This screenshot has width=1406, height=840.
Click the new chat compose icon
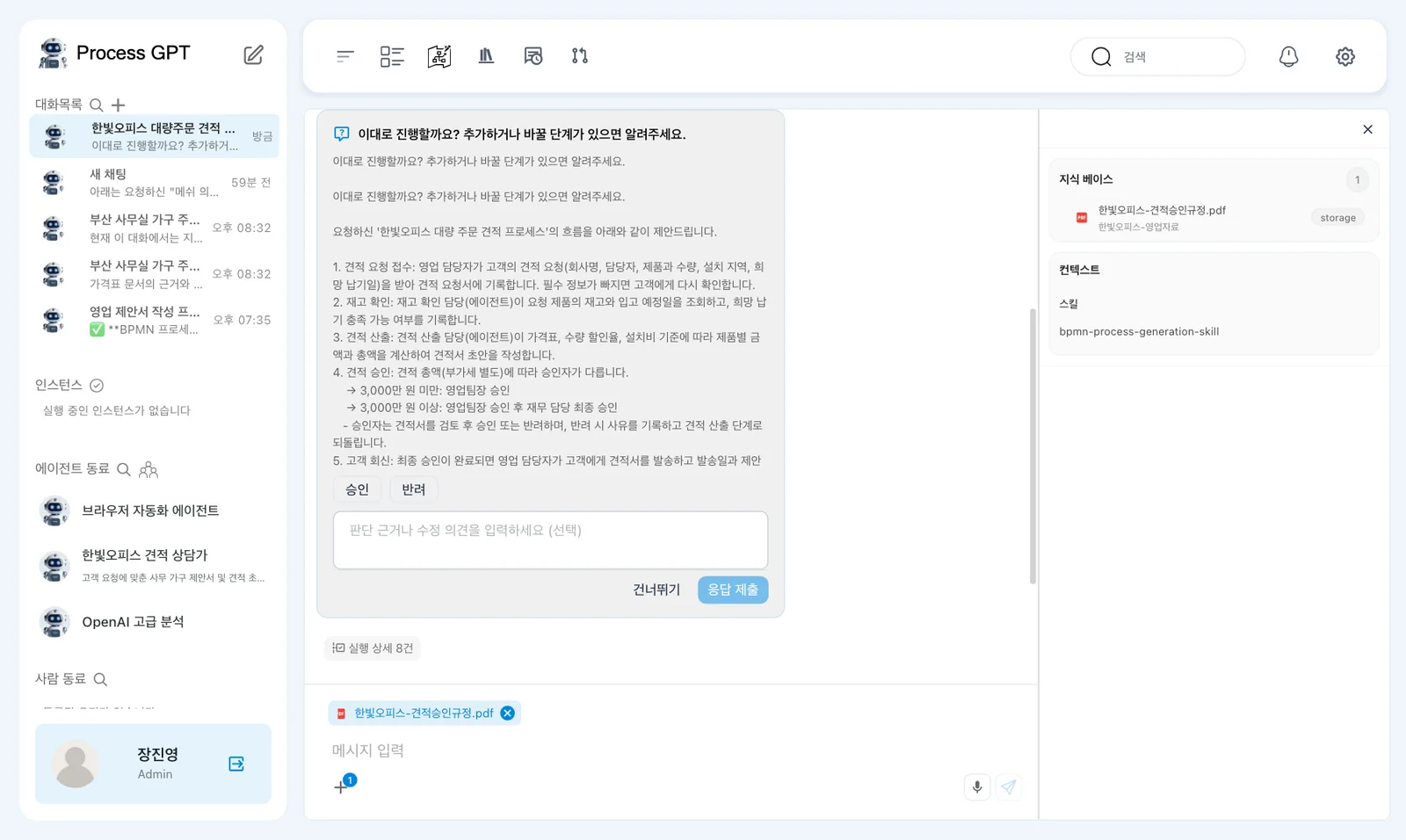click(x=253, y=55)
